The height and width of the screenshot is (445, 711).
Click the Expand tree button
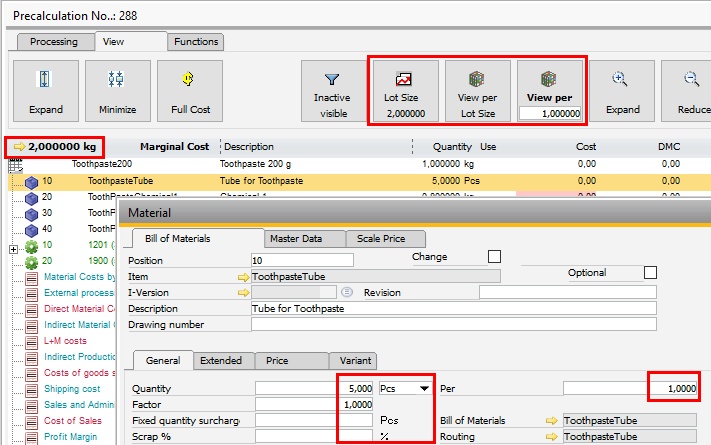pyautogui.click(x=46, y=92)
